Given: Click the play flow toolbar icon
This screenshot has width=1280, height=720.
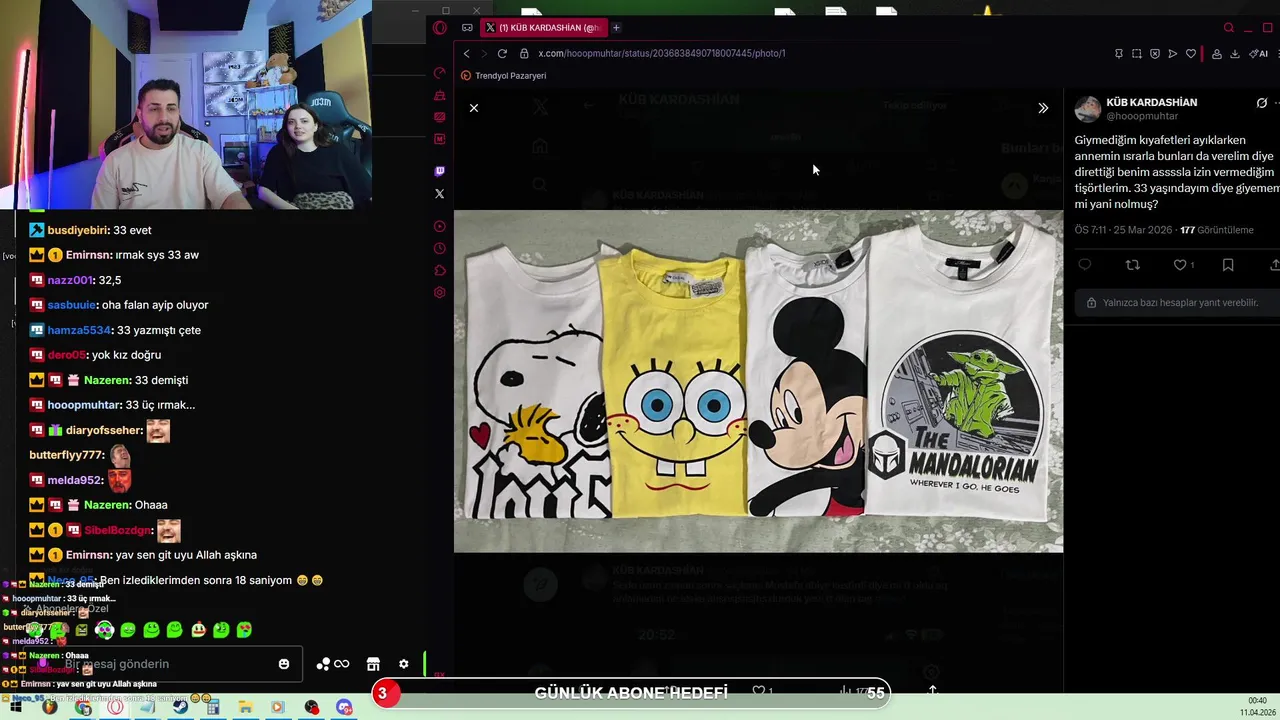Looking at the screenshot, I should coord(1173,54).
